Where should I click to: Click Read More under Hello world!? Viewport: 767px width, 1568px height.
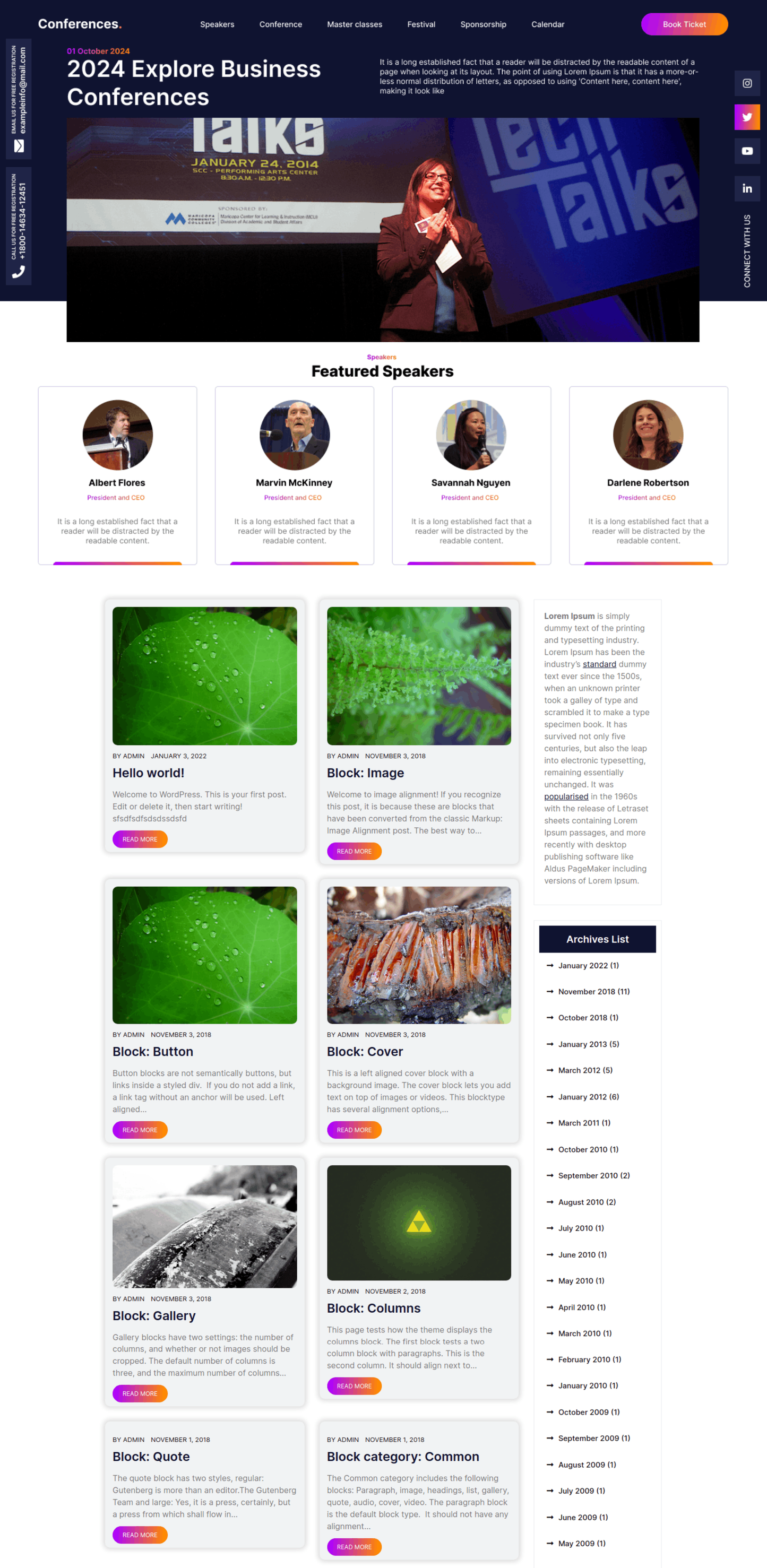coord(140,839)
